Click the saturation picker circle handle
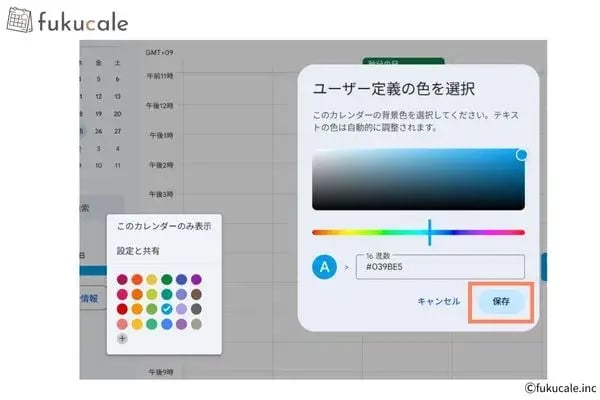 click(521, 154)
